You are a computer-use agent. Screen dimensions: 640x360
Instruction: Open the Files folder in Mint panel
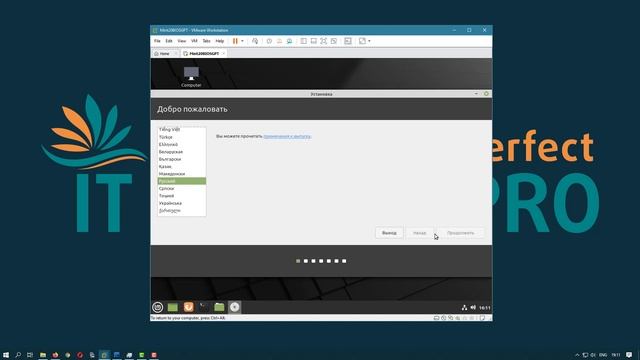click(x=219, y=307)
